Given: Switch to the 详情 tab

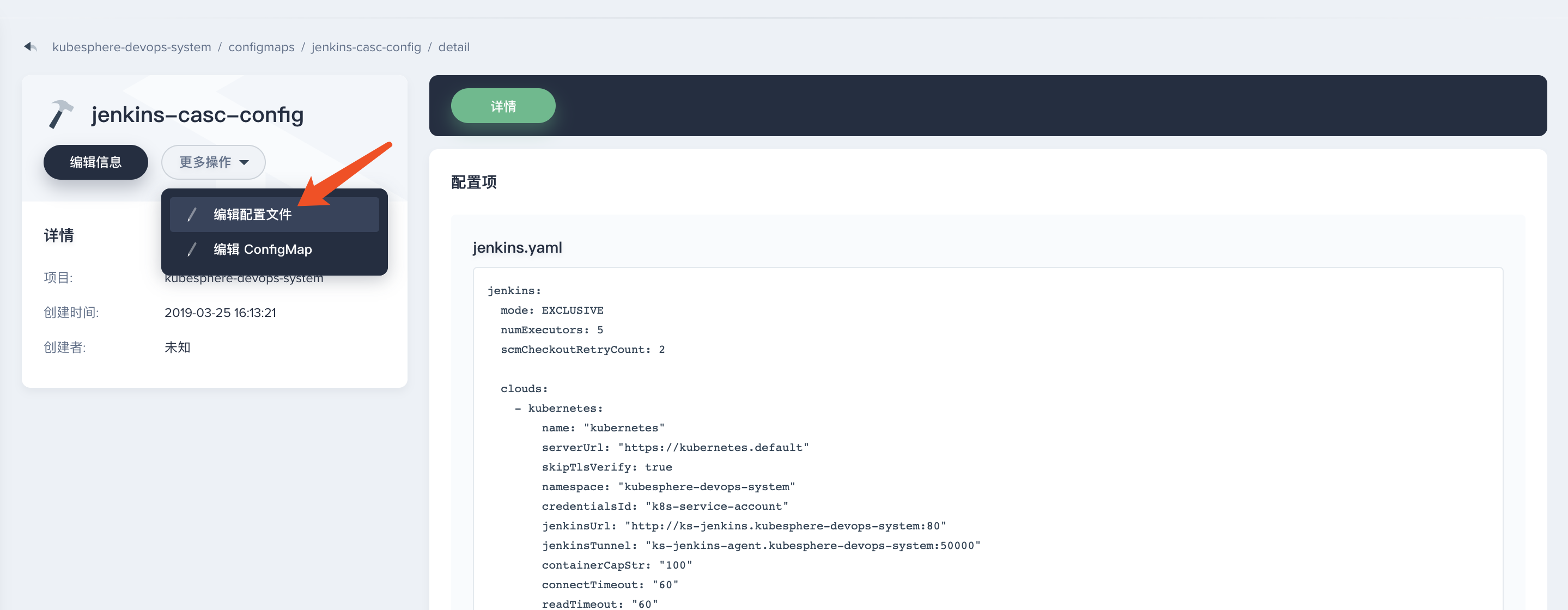Looking at the screenshot, I should coord(503,105).
